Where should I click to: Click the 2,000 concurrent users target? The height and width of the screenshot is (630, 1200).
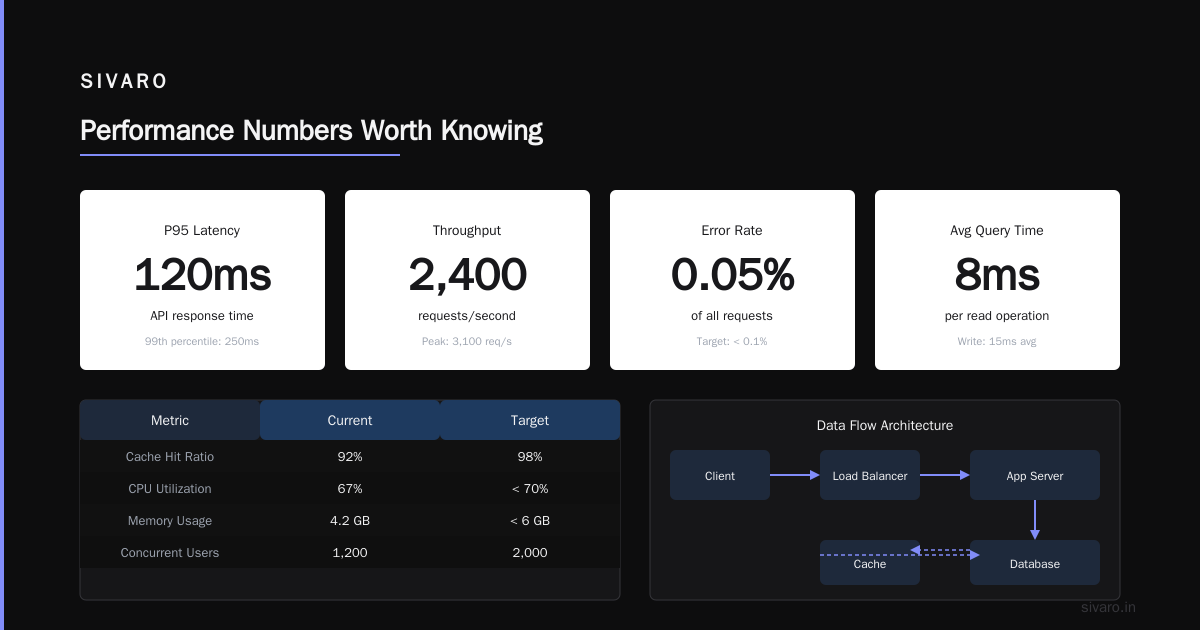(530, 553)
